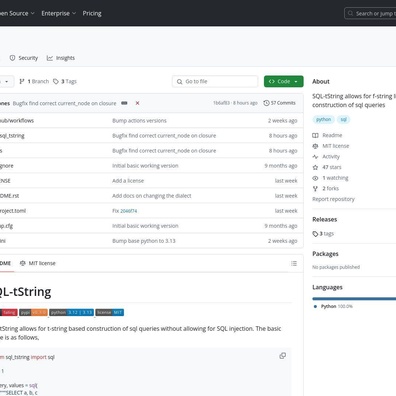Open 'Add docs on changing the dialect' commit
Image resolution: width=396 pixels, height=396 pixels.
click(x=152, y=196)
